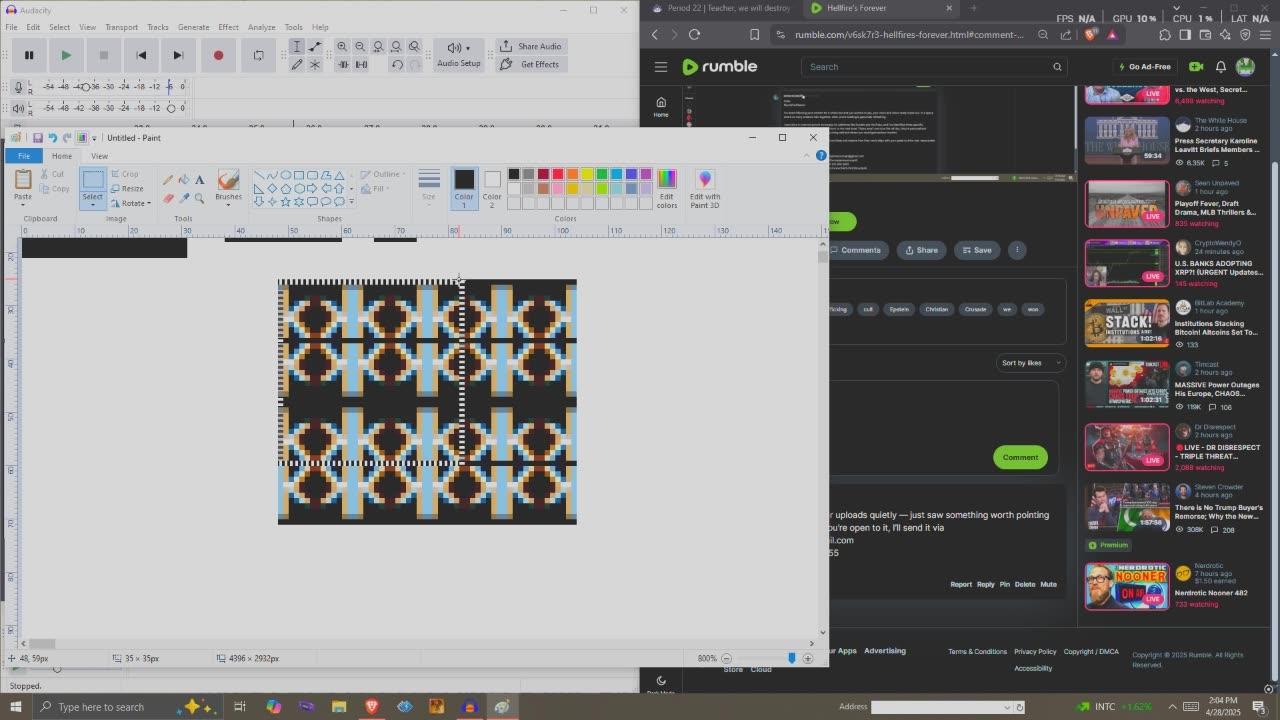Select the Pencil tool in Paint
1280x720 pixels.
click(x=168, y=180)
